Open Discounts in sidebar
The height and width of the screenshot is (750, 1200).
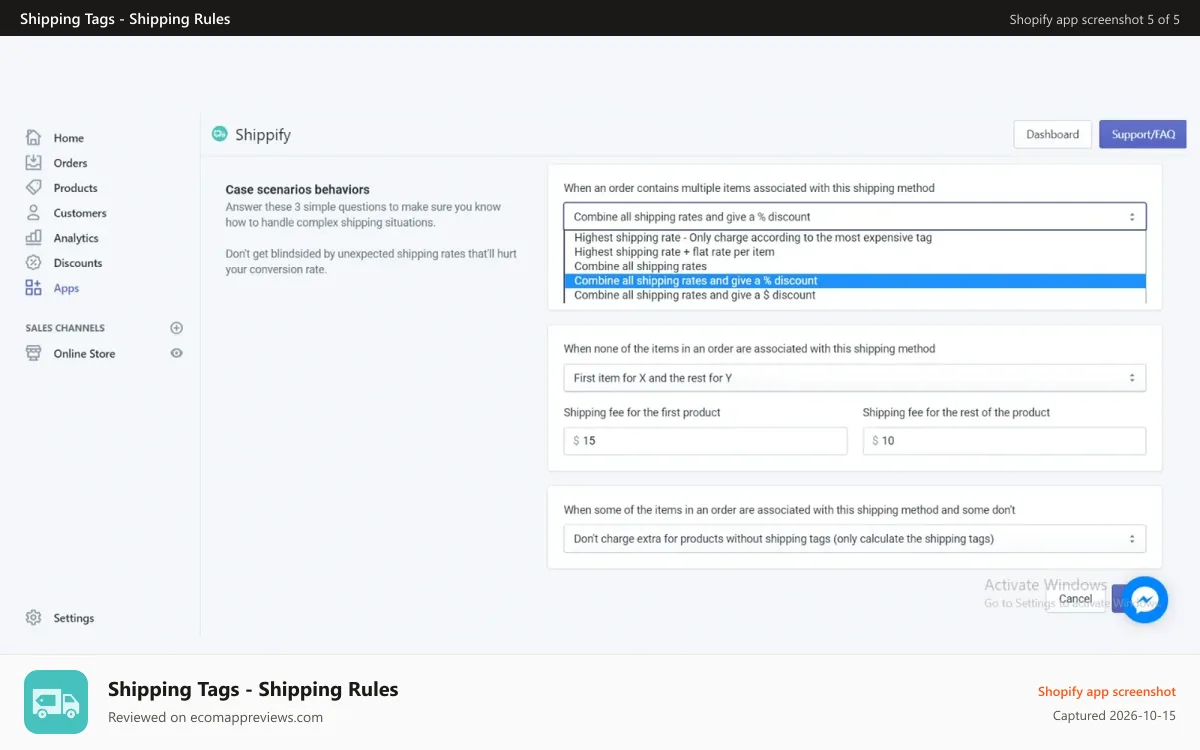tap(78, 263)
